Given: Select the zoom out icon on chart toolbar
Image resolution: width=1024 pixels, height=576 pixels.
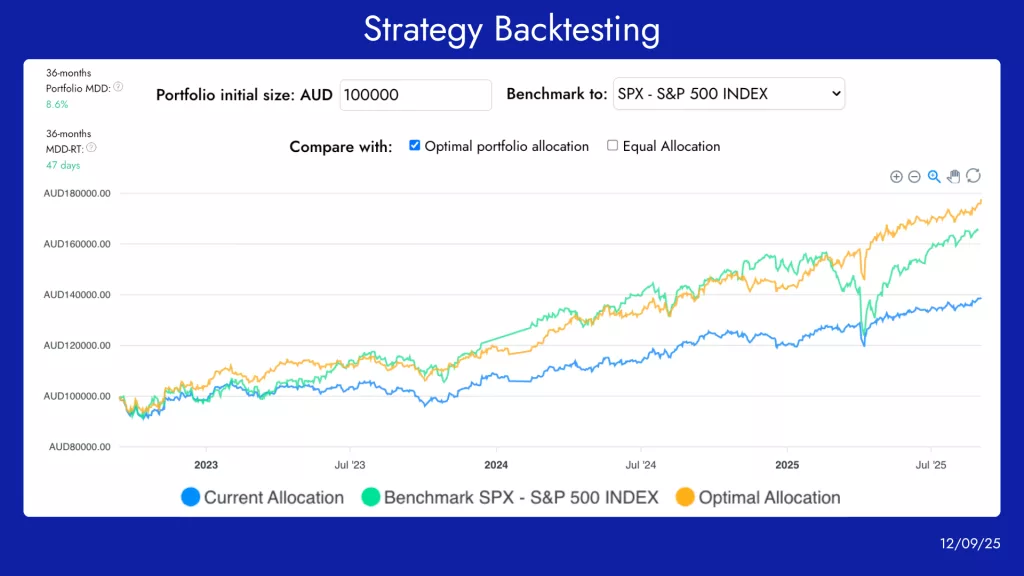Looking at the screenshot, I should click(x=914, y=176).
